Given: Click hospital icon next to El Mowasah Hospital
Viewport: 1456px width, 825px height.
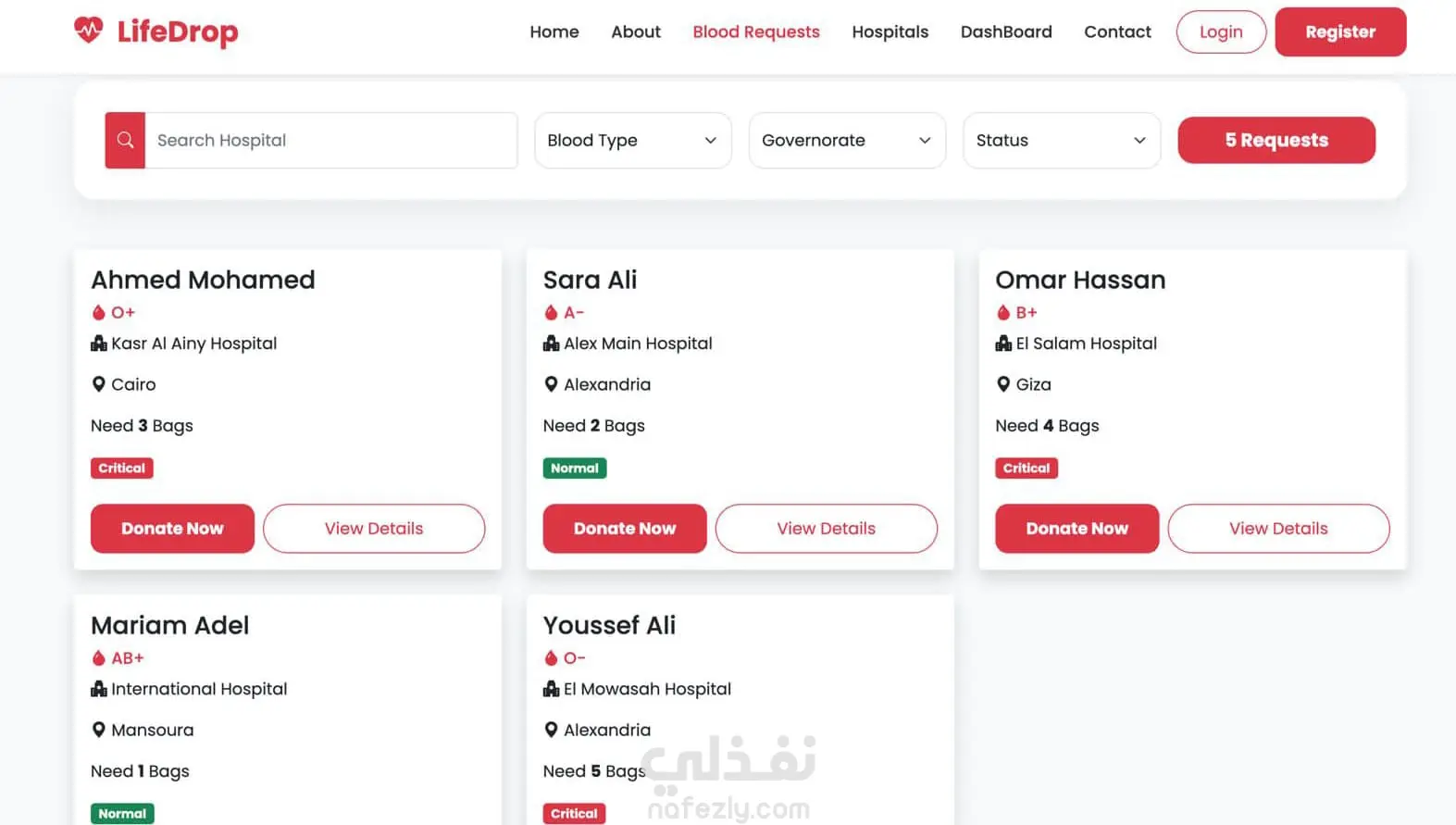Looking at the screenshot, I should coord(551,689).
